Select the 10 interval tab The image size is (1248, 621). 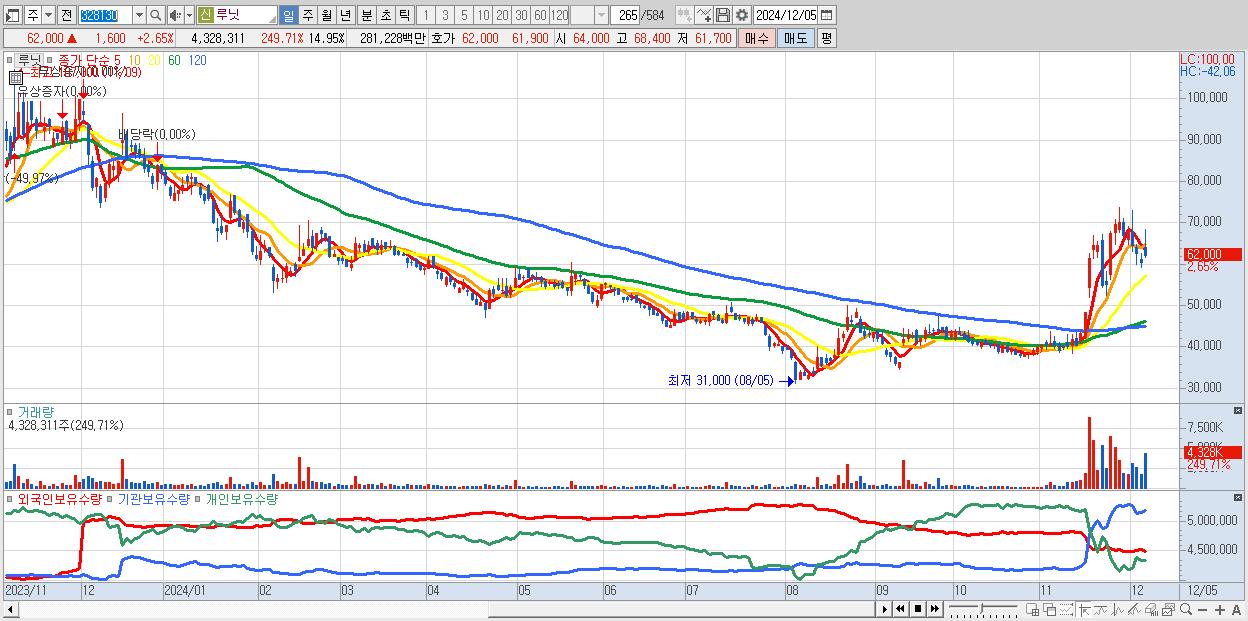click(x=483, y=15)
